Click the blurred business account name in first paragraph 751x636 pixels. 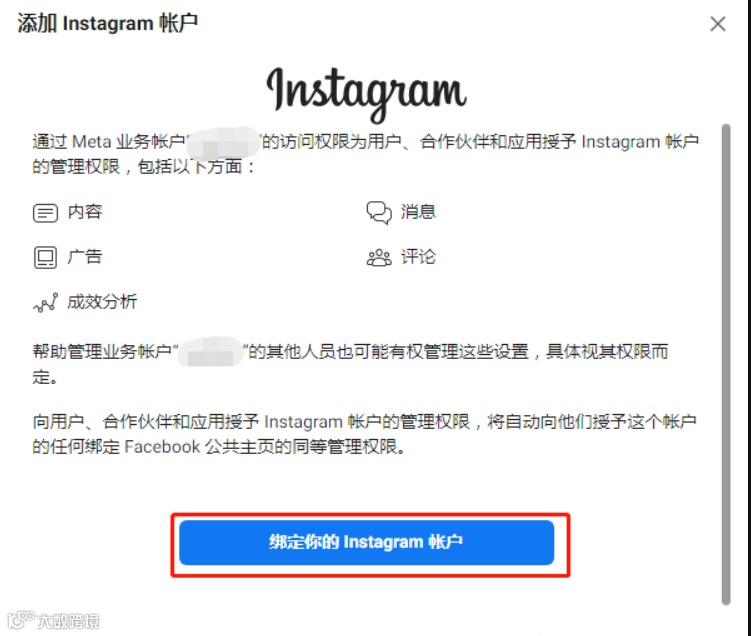[x=223, y=143]
